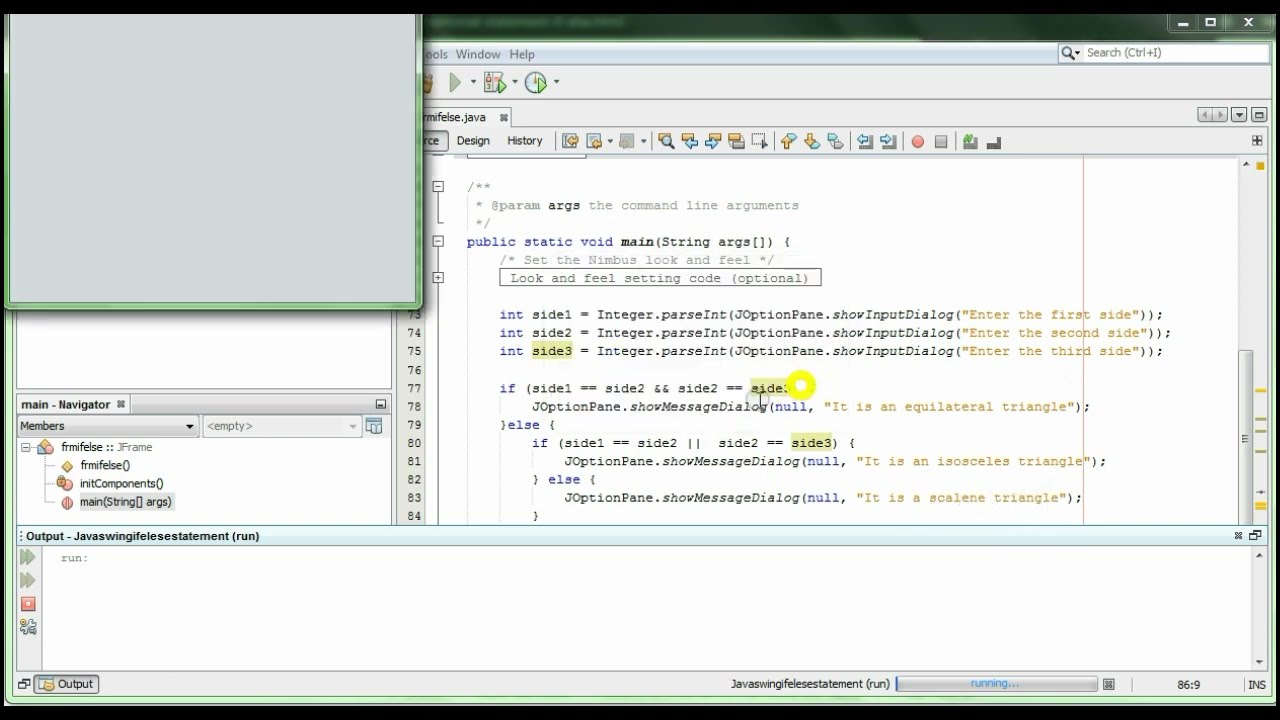Collapse the main method code fold

click(438, 241)
